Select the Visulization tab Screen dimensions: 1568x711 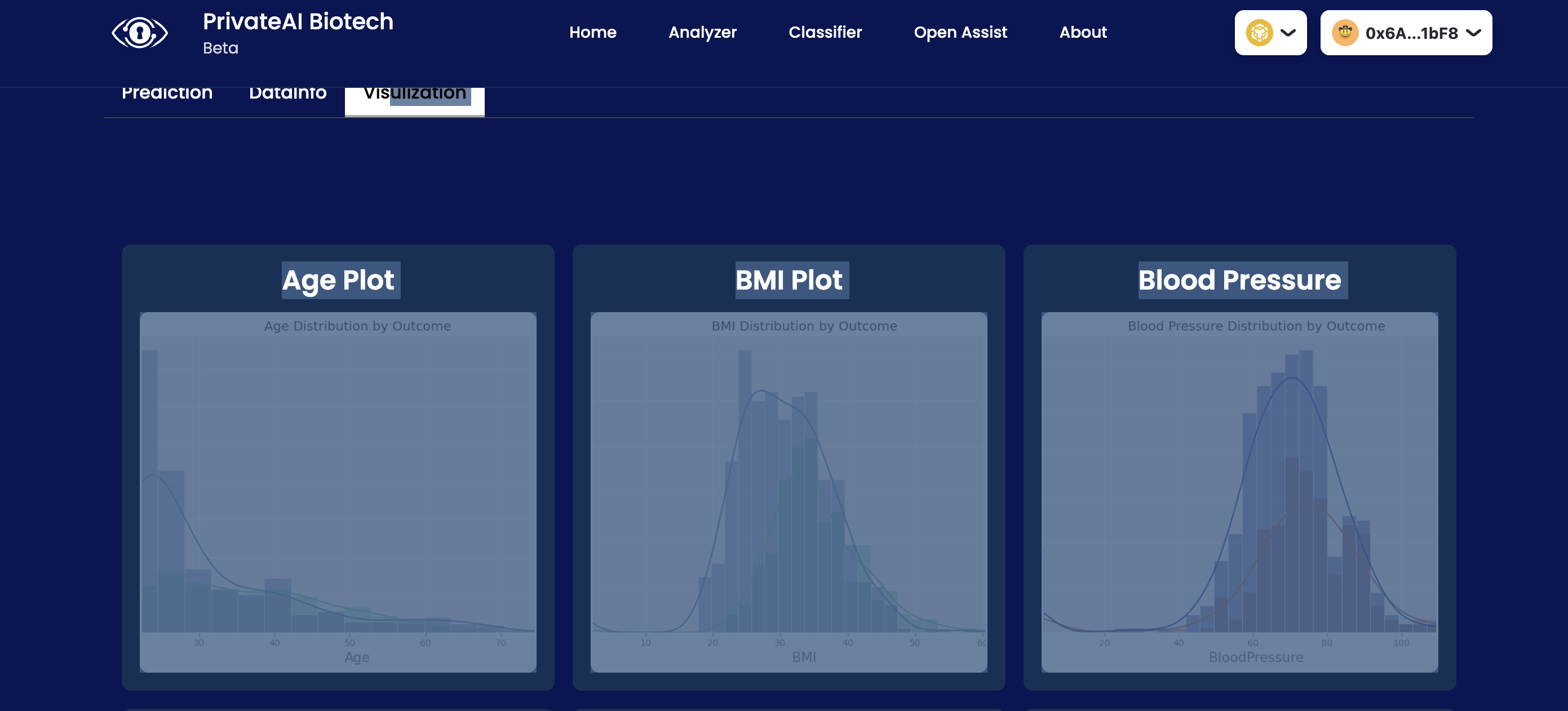click(414, 97)
